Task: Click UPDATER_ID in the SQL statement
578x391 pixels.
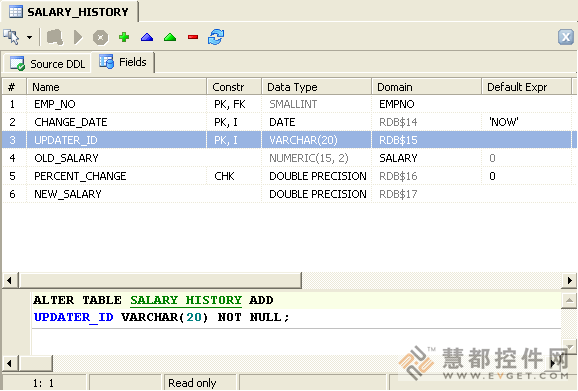Action: [x=73, y=317]
